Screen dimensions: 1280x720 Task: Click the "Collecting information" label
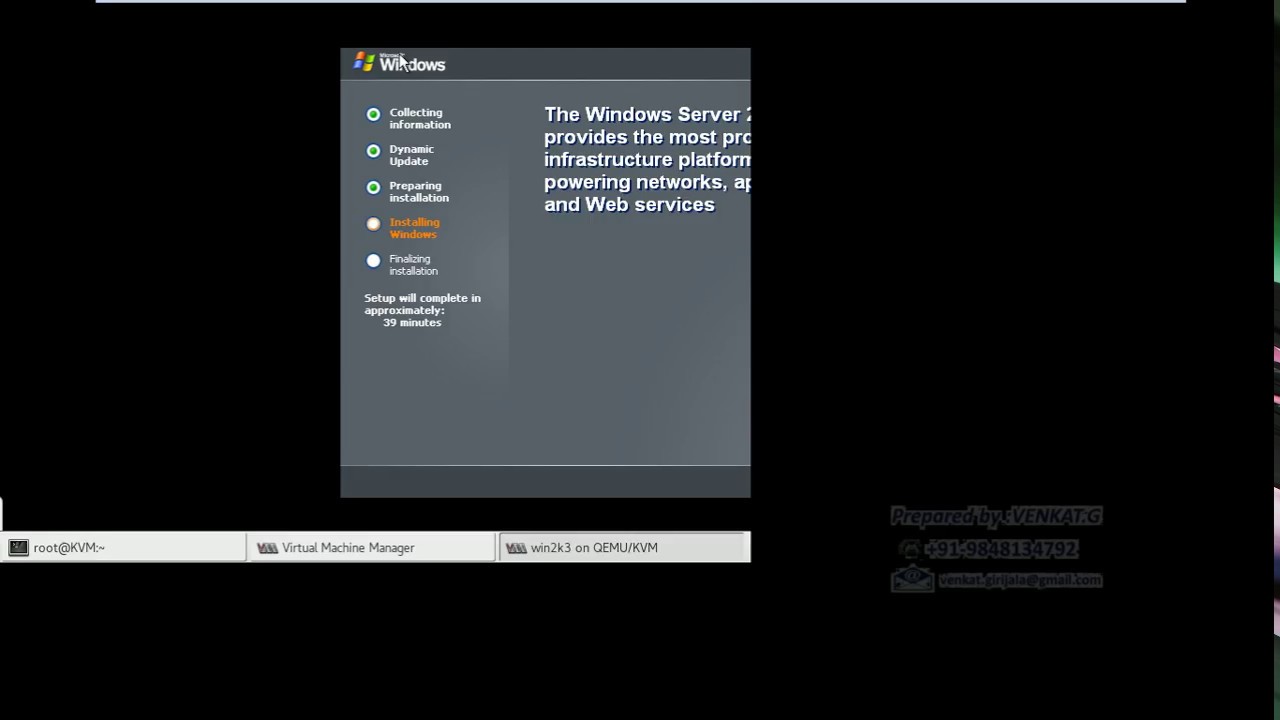[x=420, y=119]
